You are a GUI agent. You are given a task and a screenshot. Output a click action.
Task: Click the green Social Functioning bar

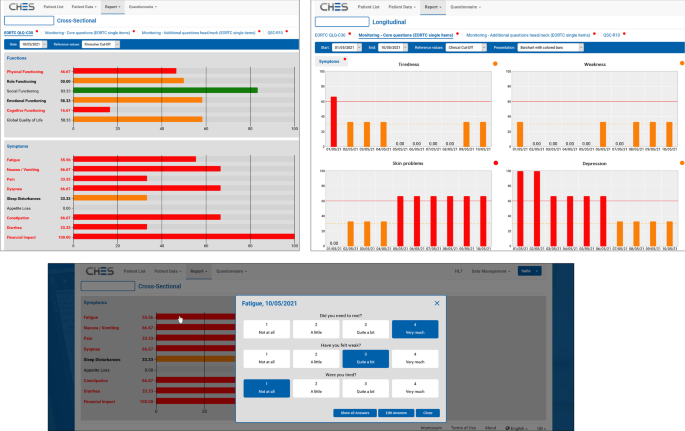point(166,90)
